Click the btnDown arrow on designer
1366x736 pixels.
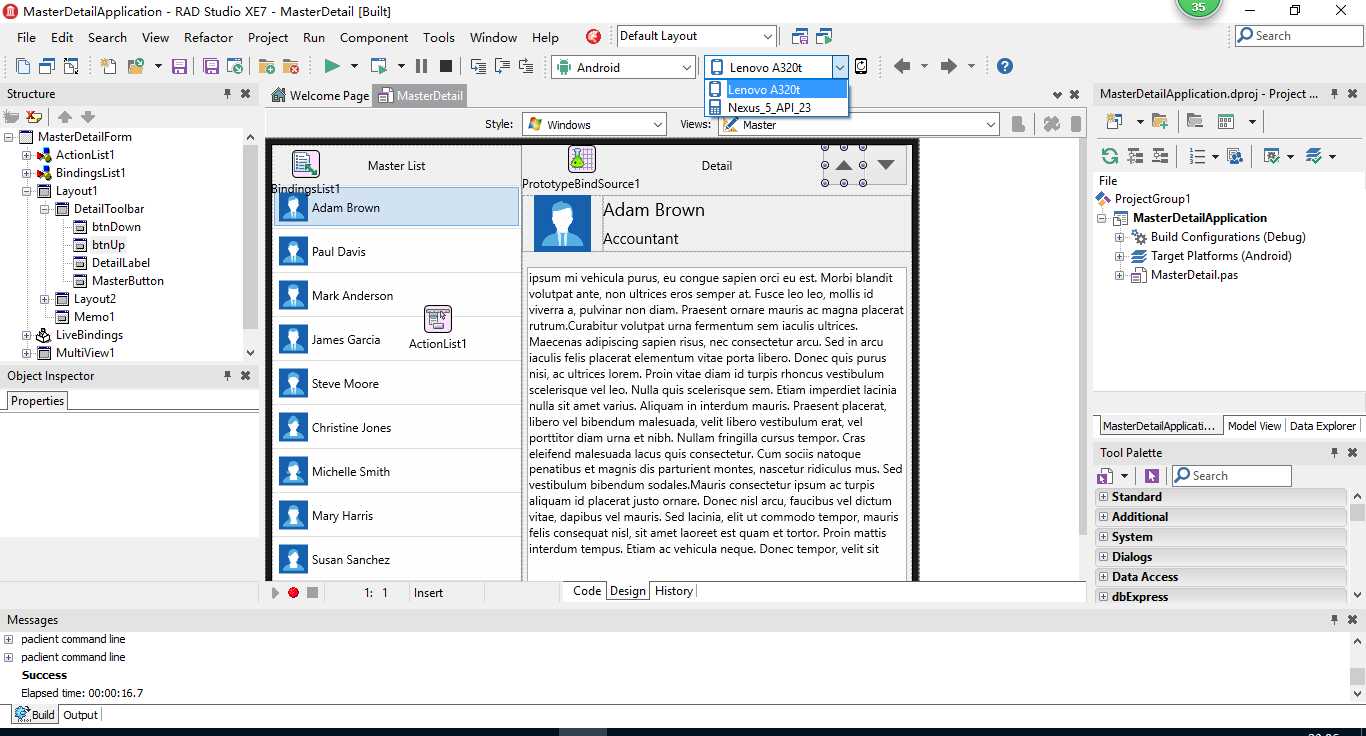886,165
